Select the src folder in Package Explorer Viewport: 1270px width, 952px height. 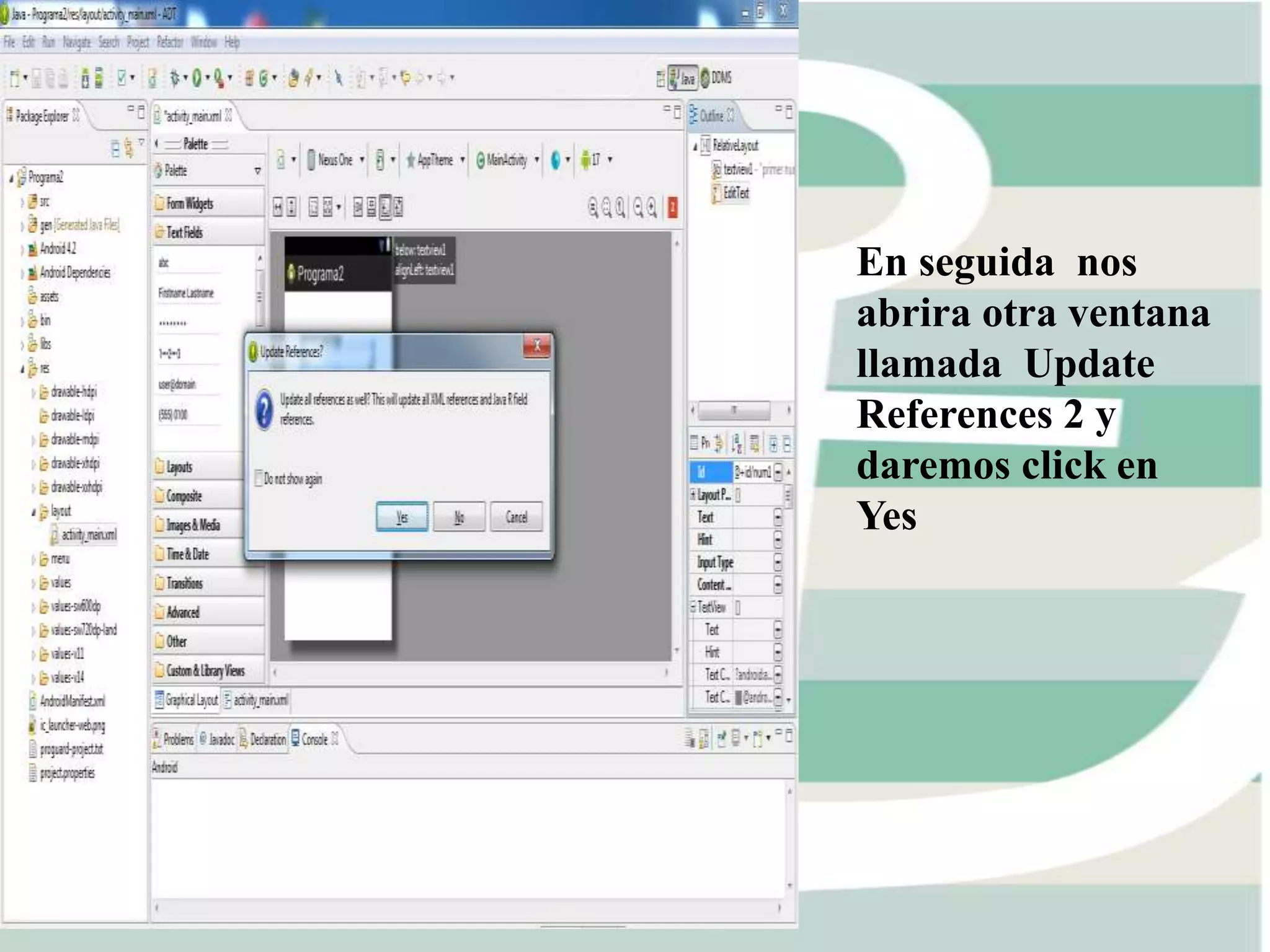point(38,201)
